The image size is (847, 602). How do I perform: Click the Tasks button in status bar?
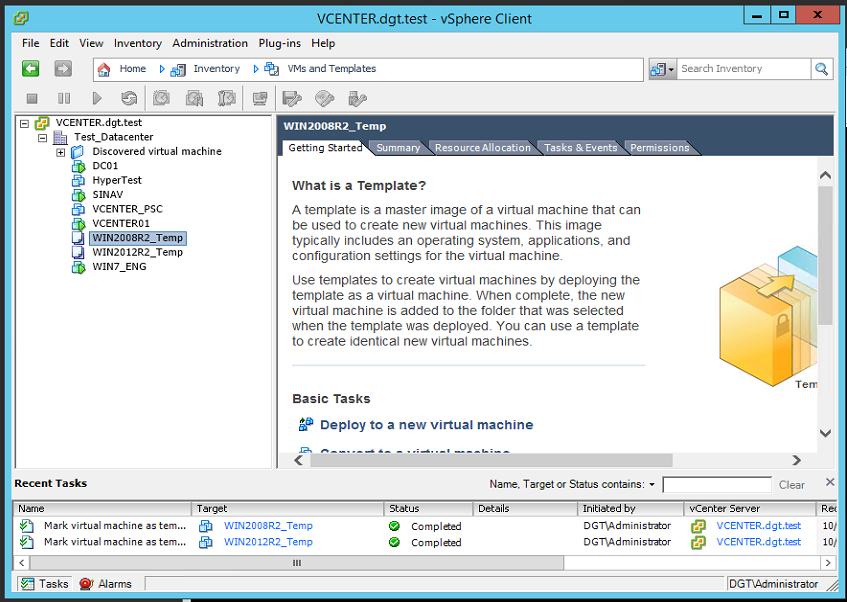pyautogui.click(x=45, y=584)
